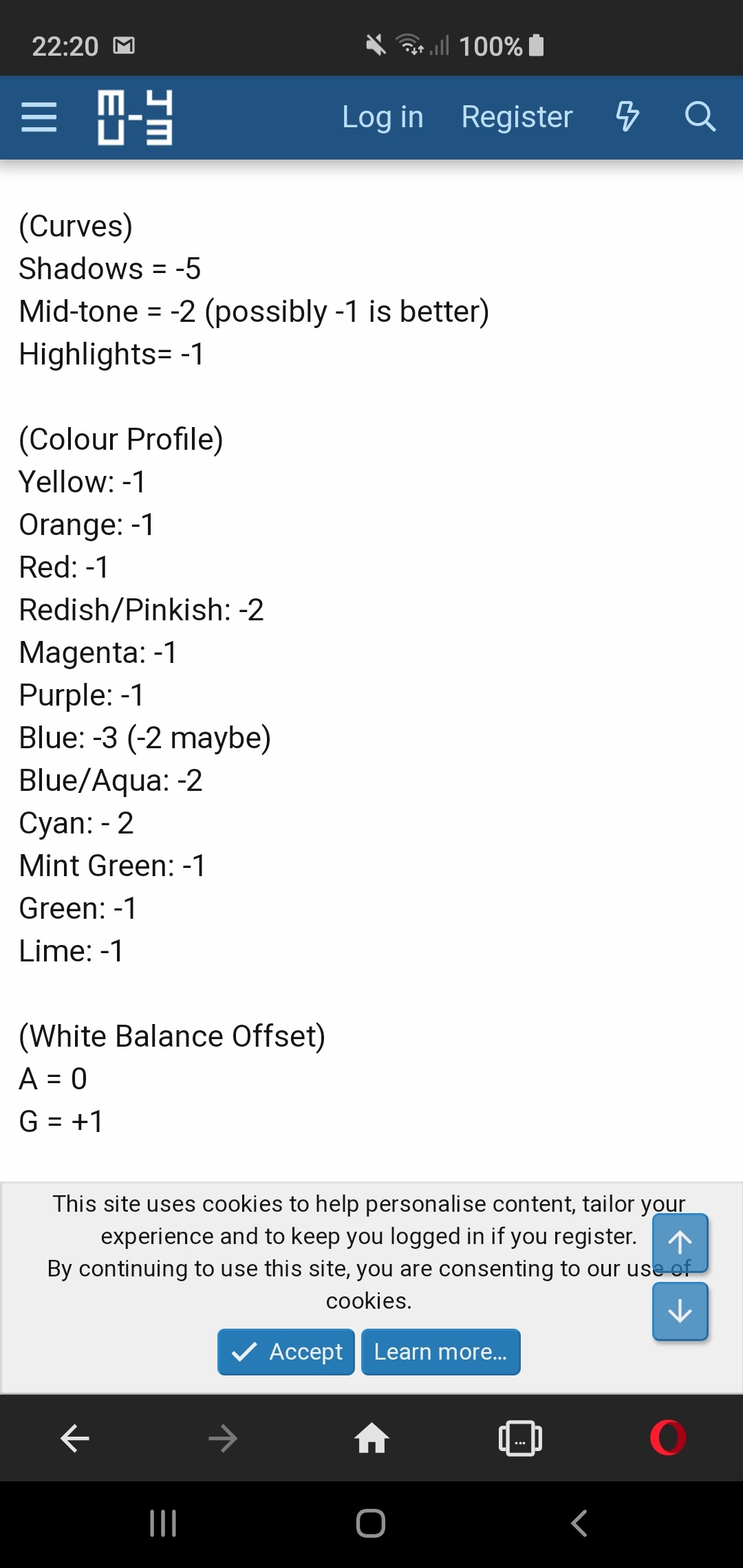
Task: Go forward with browser forward arrow
Action: click(223, 1438)
